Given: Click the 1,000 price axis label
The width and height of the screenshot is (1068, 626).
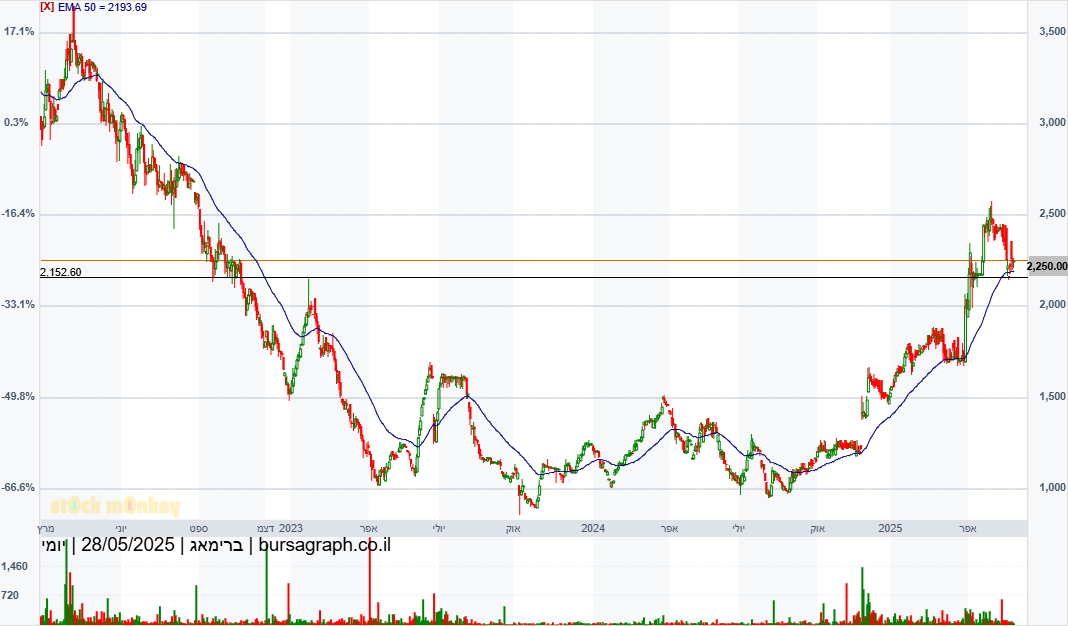Looking at the screenshot, I should (x=1052, y=488).
